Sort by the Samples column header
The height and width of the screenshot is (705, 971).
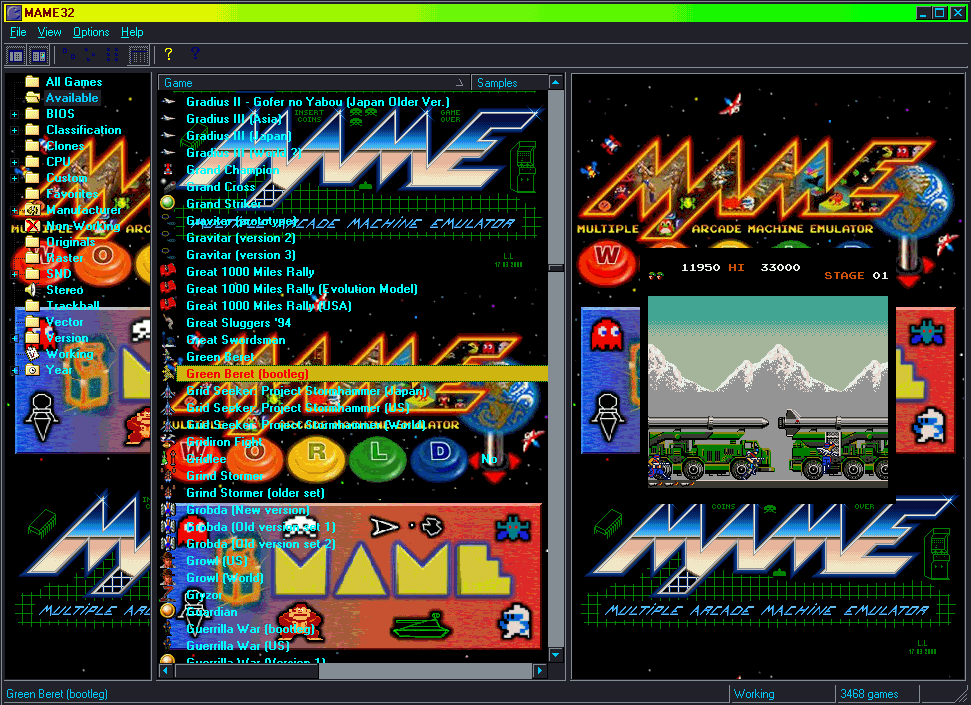coord(509,82)
